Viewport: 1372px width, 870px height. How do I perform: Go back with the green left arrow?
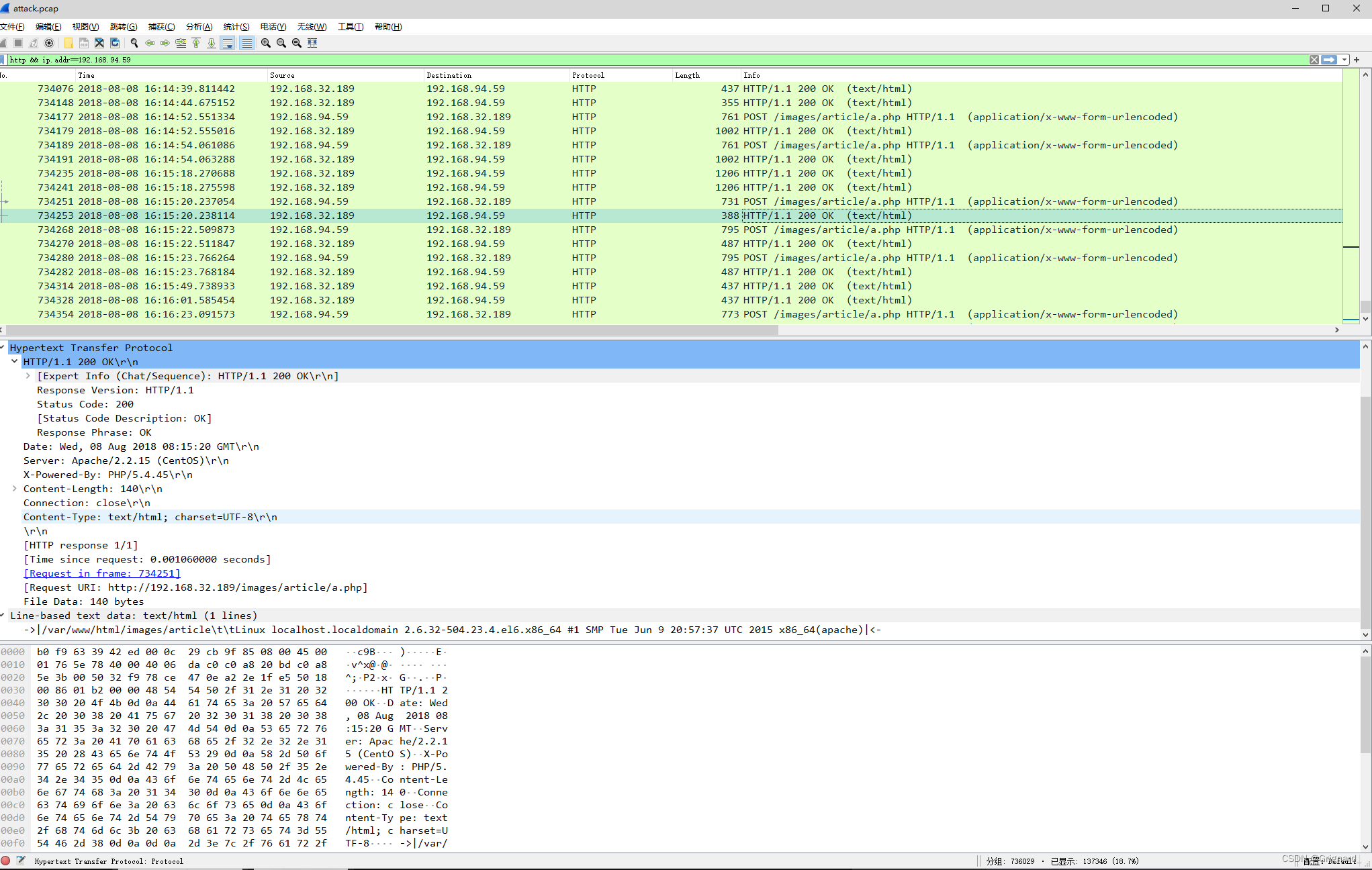pos(150,43)
